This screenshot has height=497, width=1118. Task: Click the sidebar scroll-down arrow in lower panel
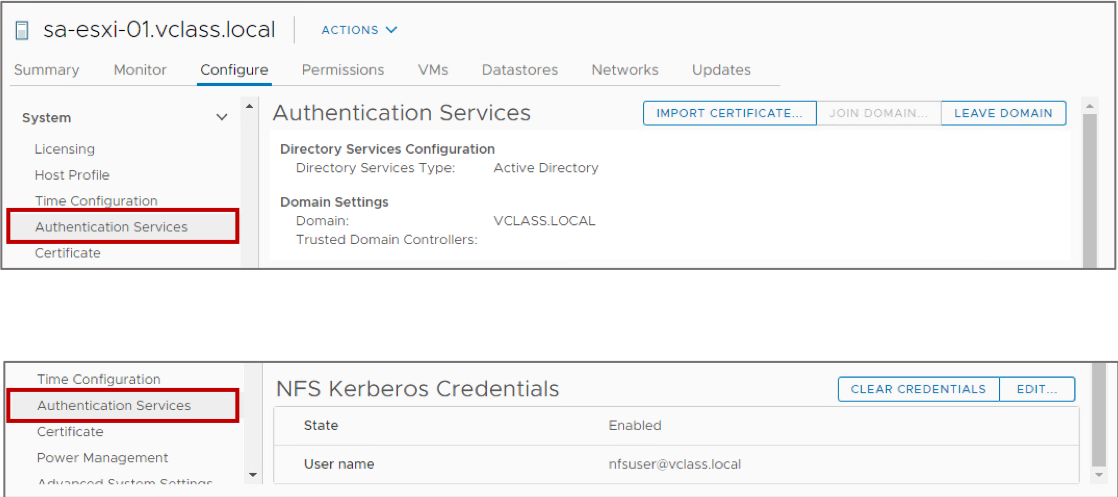252,475
